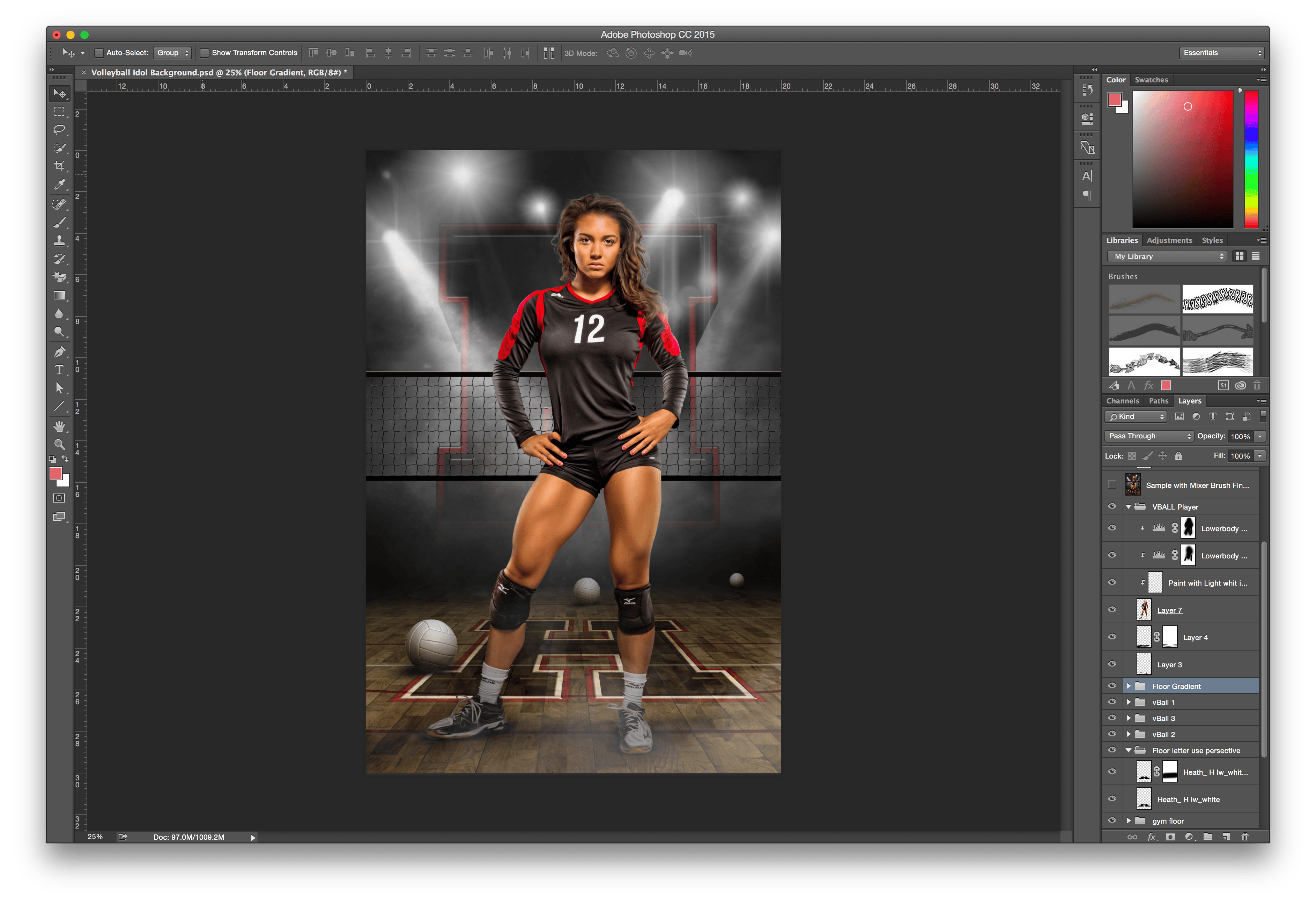Viewport: 1316px width, 906px height.
Task: Select the Hand tool
Action: 59,426
